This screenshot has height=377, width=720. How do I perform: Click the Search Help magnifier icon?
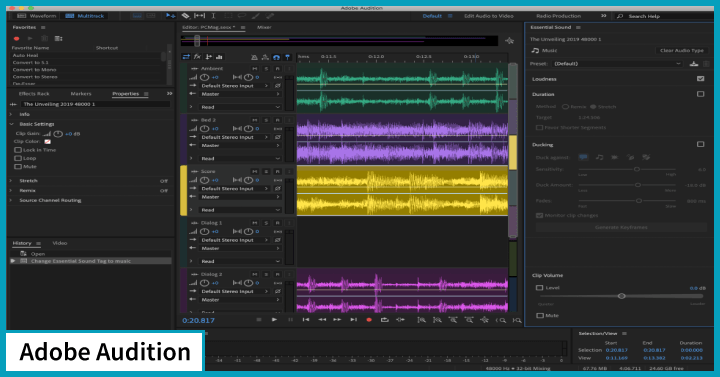[620, 16]
